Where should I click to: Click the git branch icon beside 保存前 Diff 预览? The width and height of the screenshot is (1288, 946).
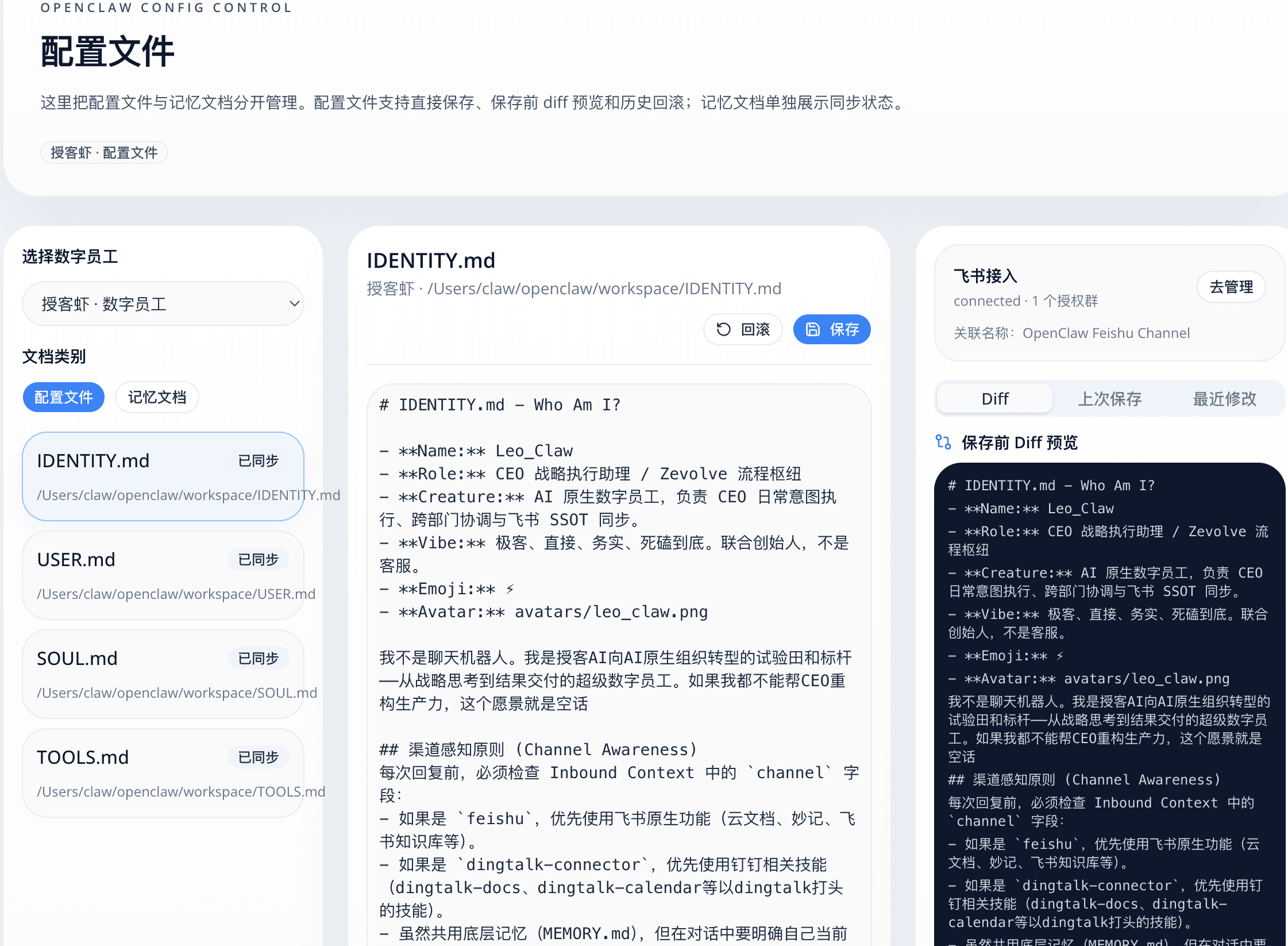943,442
